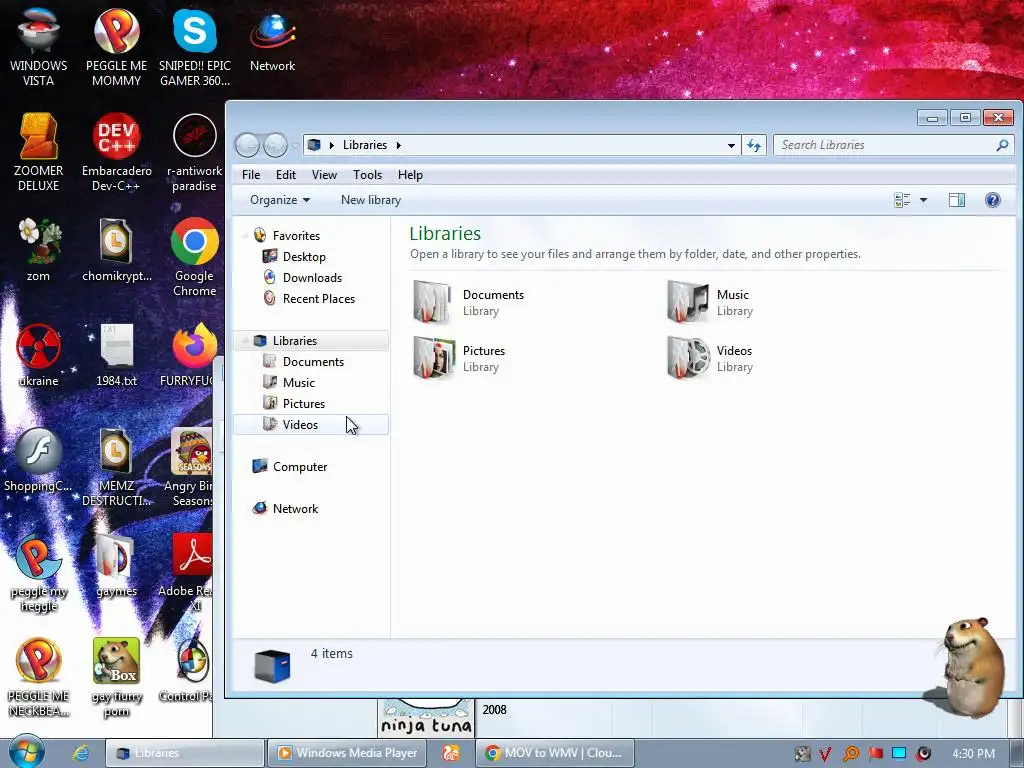Open Embarcadero Dev-C++ desktop icon

[x=116, y=152]
